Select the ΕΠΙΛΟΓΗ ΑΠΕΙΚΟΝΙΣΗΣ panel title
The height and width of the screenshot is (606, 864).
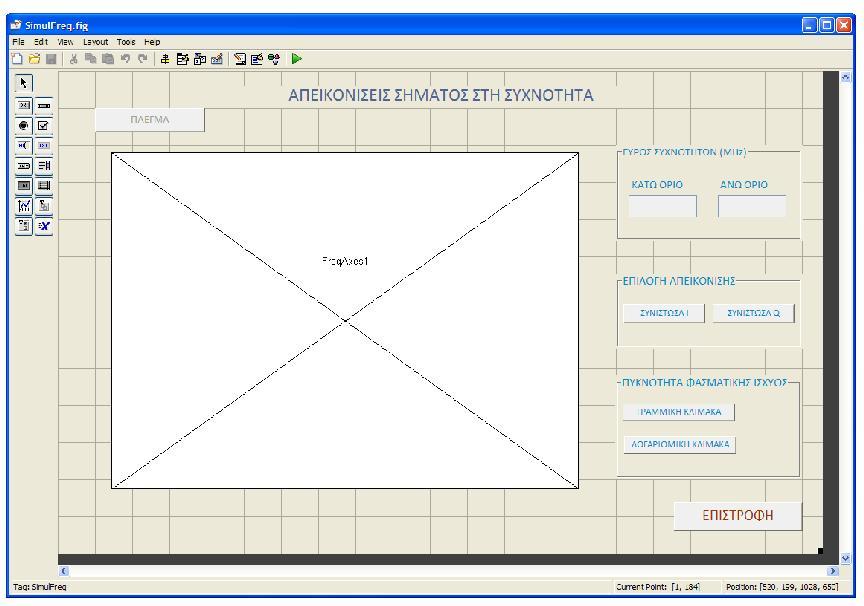coord(679,281)
